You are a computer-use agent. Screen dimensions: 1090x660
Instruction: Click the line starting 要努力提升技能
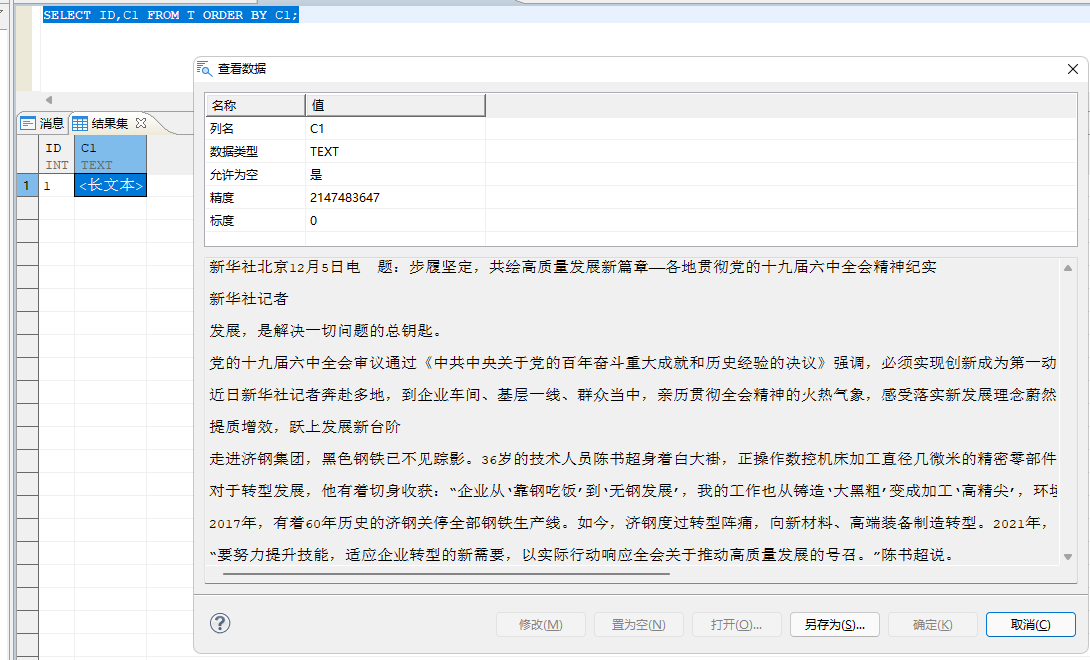click(583, 555)
